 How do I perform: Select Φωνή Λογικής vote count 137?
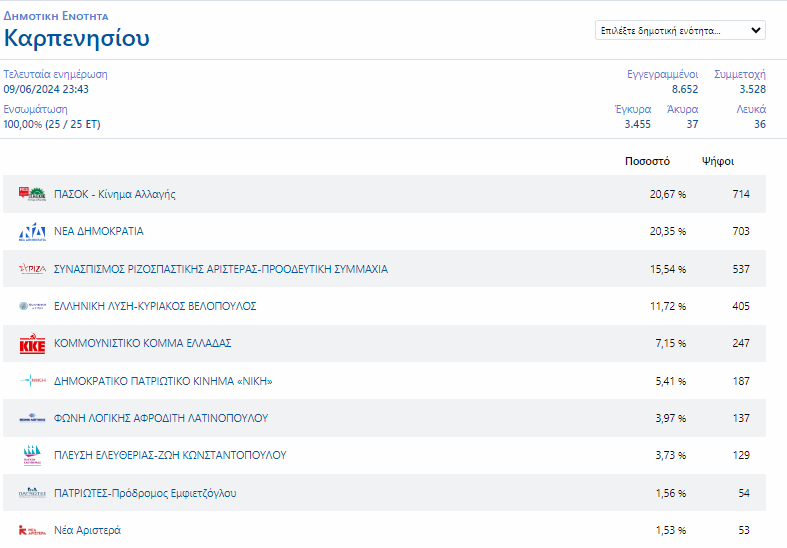click(741, 419)
